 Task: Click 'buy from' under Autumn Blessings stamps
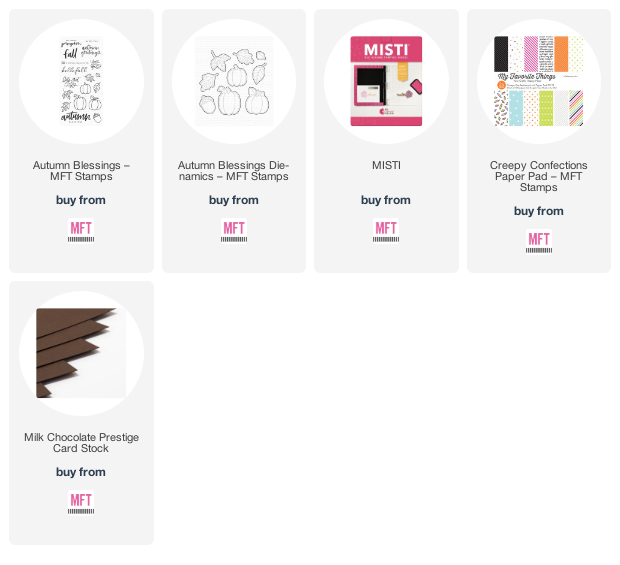(81, 200)
